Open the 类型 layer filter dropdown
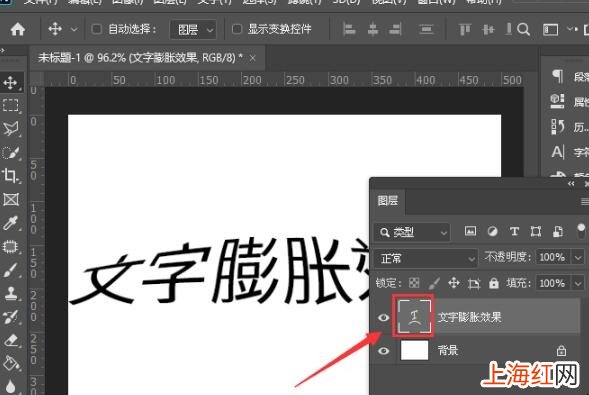Image resolution: width=589 pixels, height=395 pixels. tap(412, 233)
